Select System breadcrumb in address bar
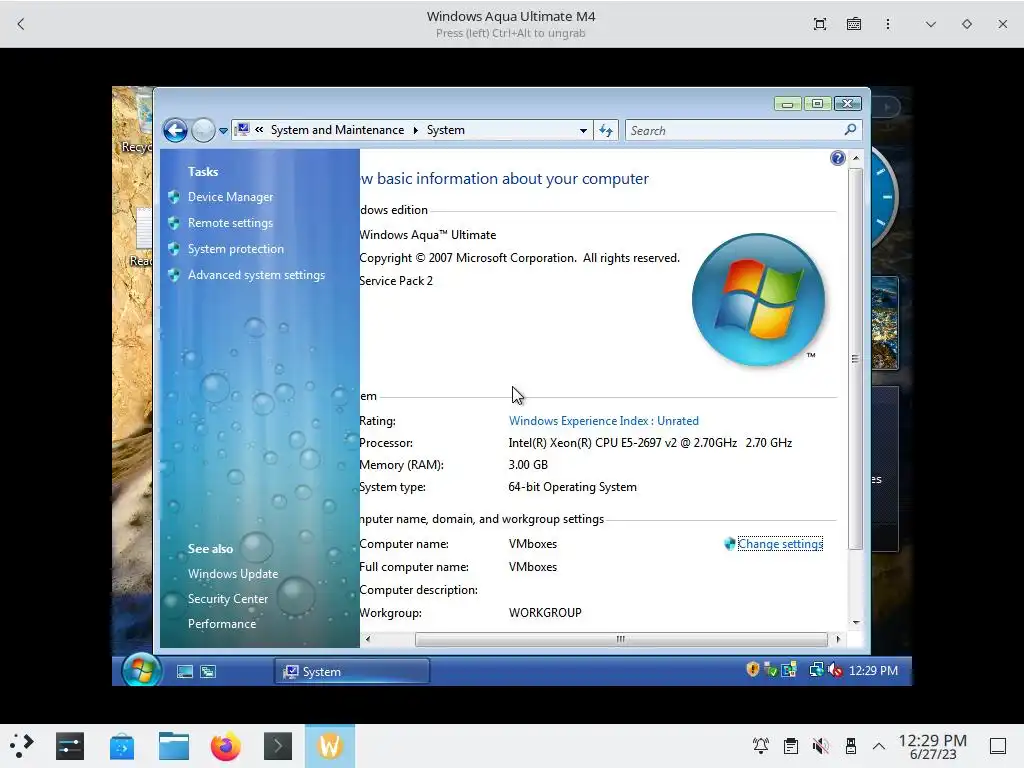 [x=445, y=130]
